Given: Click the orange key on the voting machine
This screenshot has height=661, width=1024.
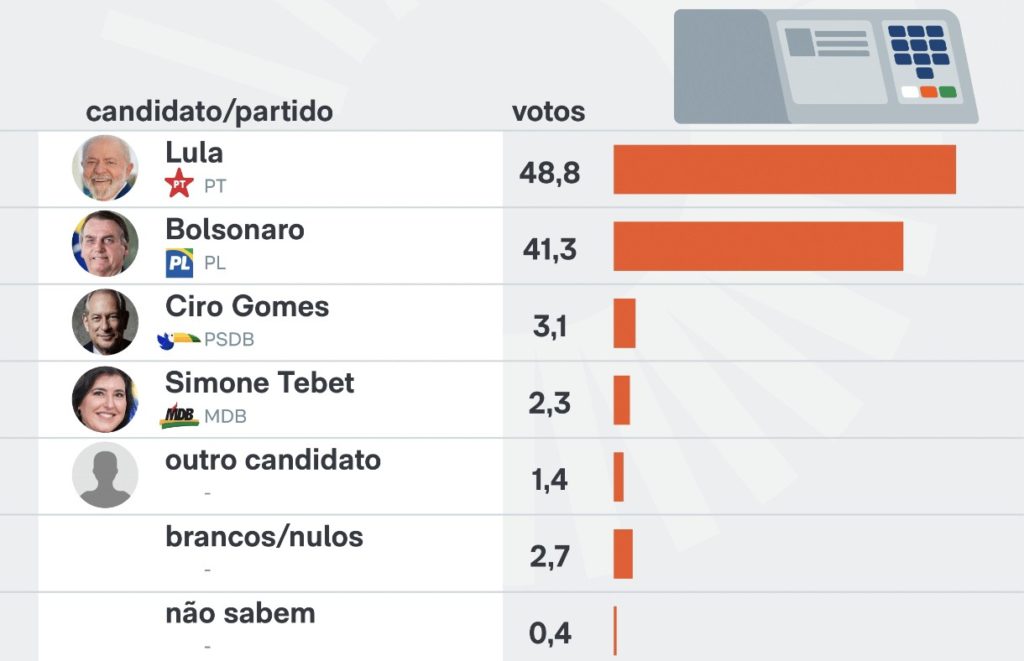Looking at the screenshot, I should tap(928, 92).
